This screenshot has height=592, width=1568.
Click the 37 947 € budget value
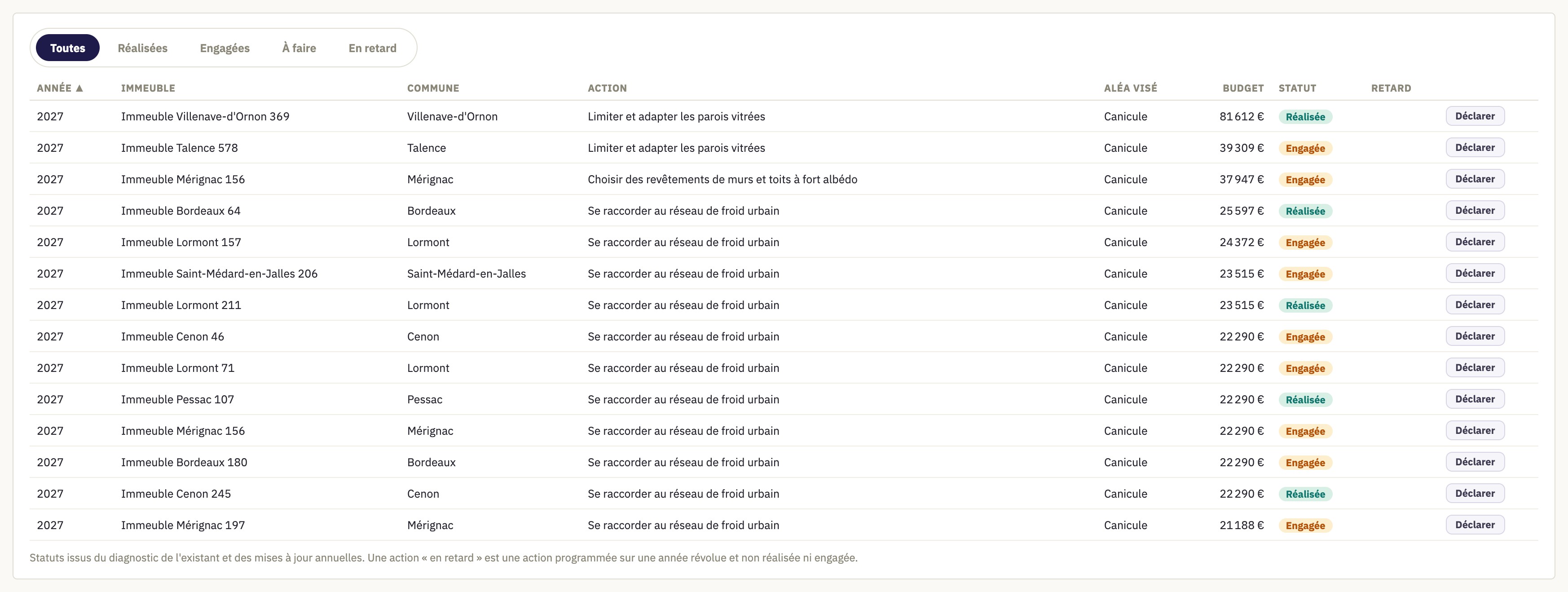point(1242,180)
